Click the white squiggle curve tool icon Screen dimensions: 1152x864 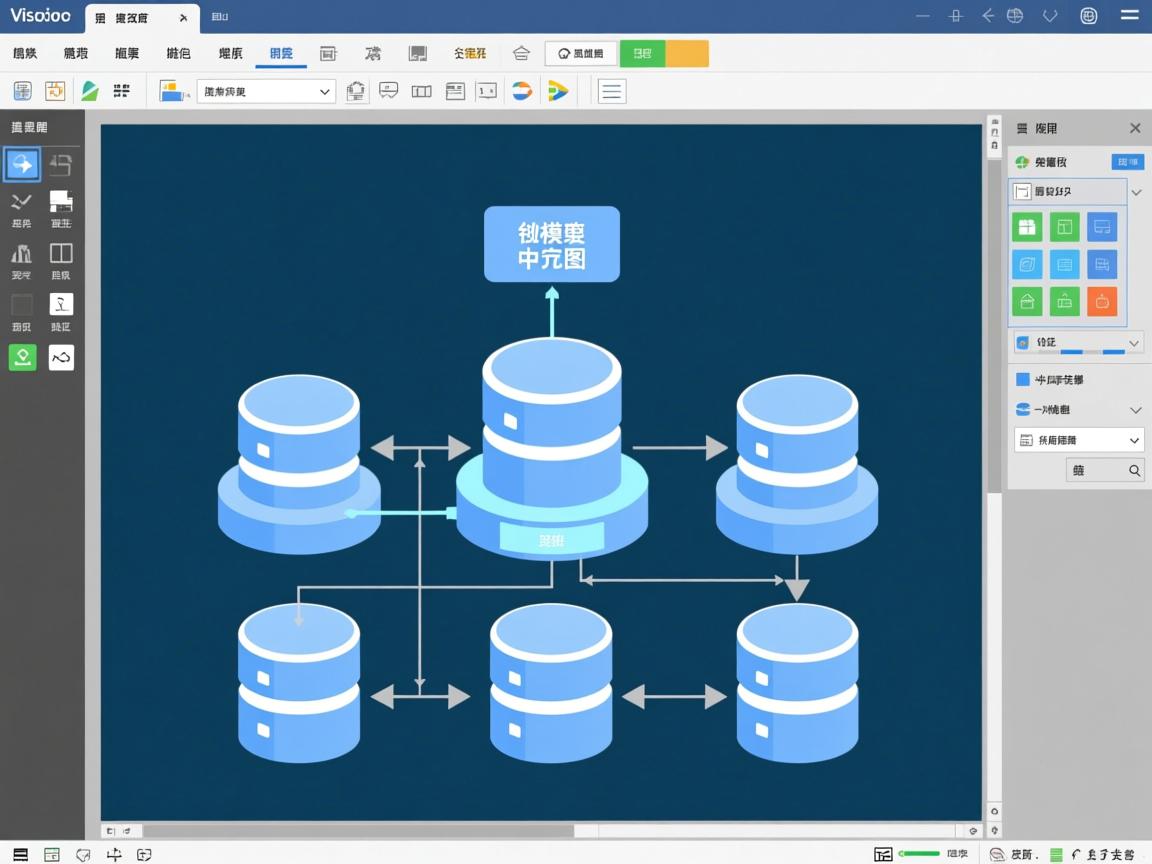pos(61,357)
